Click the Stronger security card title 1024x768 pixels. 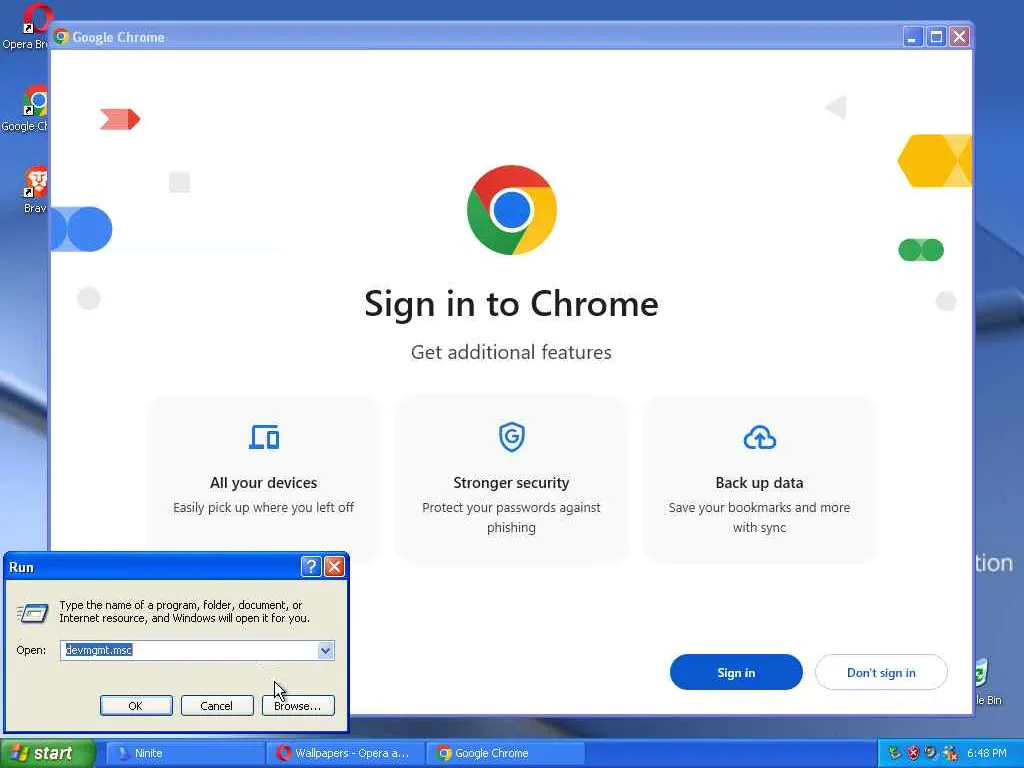tap(511, 483)
